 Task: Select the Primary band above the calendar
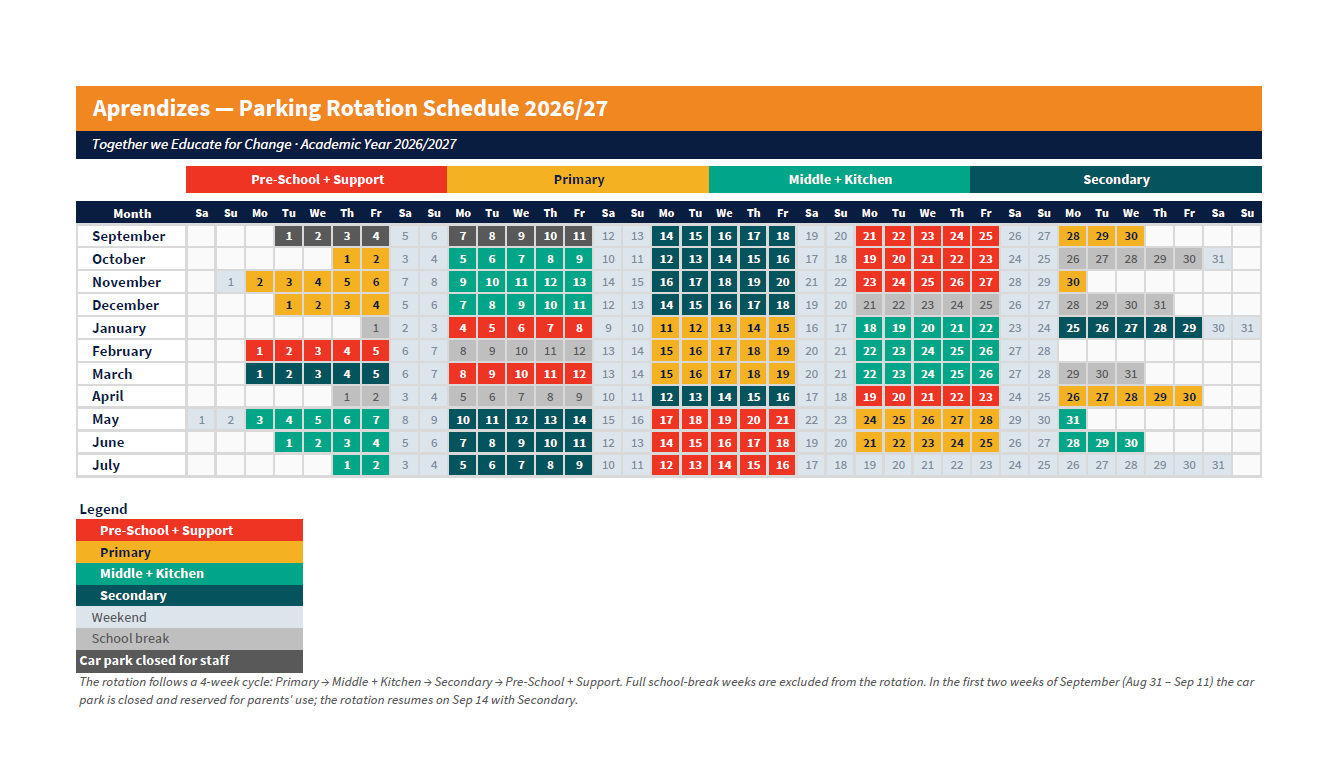coord(578,179)
